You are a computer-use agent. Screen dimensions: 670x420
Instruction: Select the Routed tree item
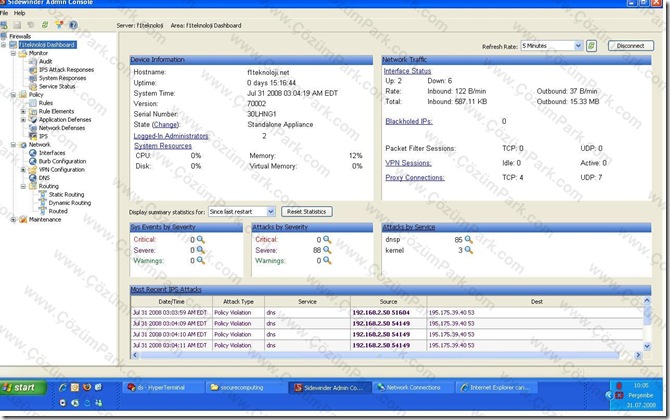tap(58, 211)
